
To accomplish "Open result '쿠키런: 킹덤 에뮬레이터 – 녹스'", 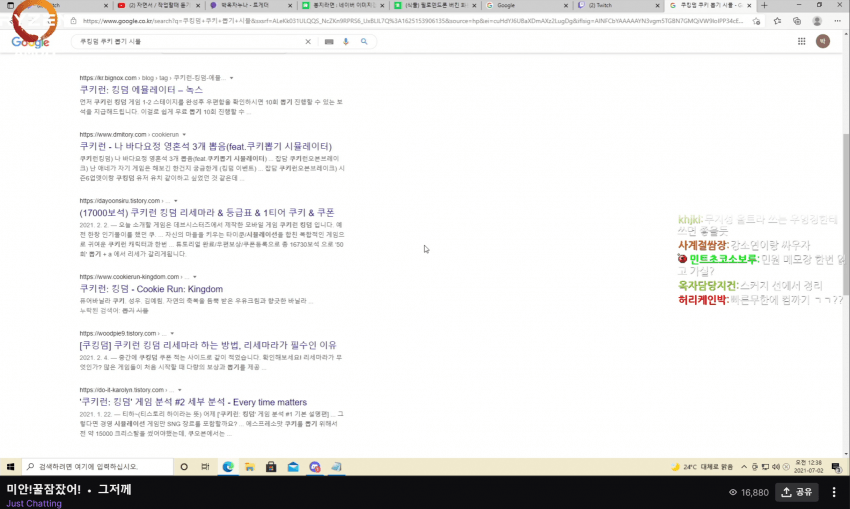I will point(141,90).
